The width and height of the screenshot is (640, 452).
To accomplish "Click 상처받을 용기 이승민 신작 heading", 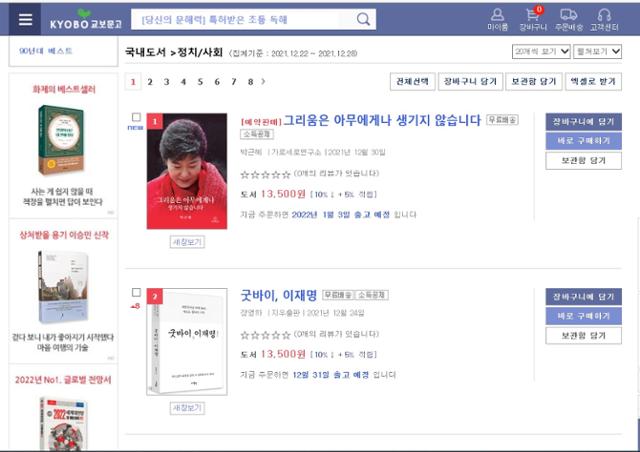I will coord(64,235).
